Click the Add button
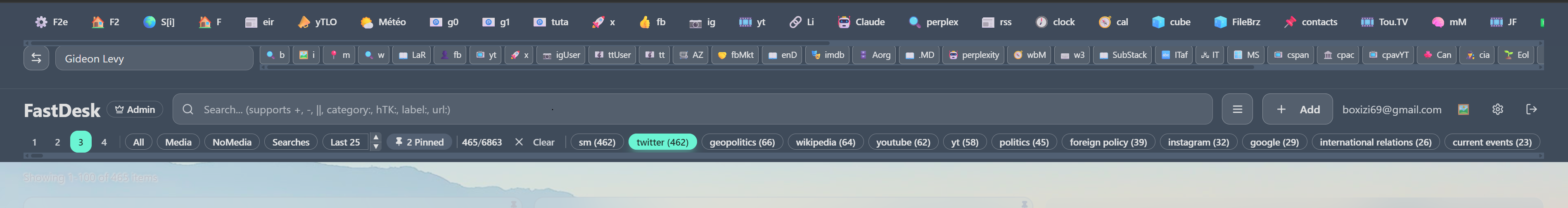The height and width of the screenshot is (208, 1568). click(1297, 109)
